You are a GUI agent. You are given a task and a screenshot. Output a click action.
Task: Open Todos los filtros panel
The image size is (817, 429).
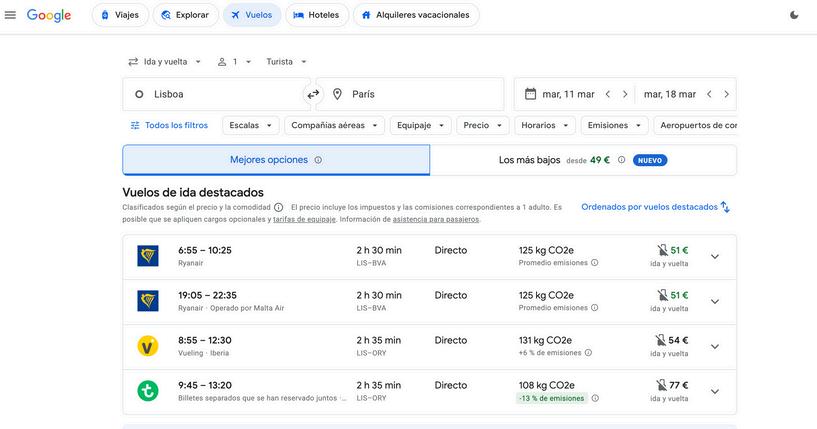click(169, 125)
